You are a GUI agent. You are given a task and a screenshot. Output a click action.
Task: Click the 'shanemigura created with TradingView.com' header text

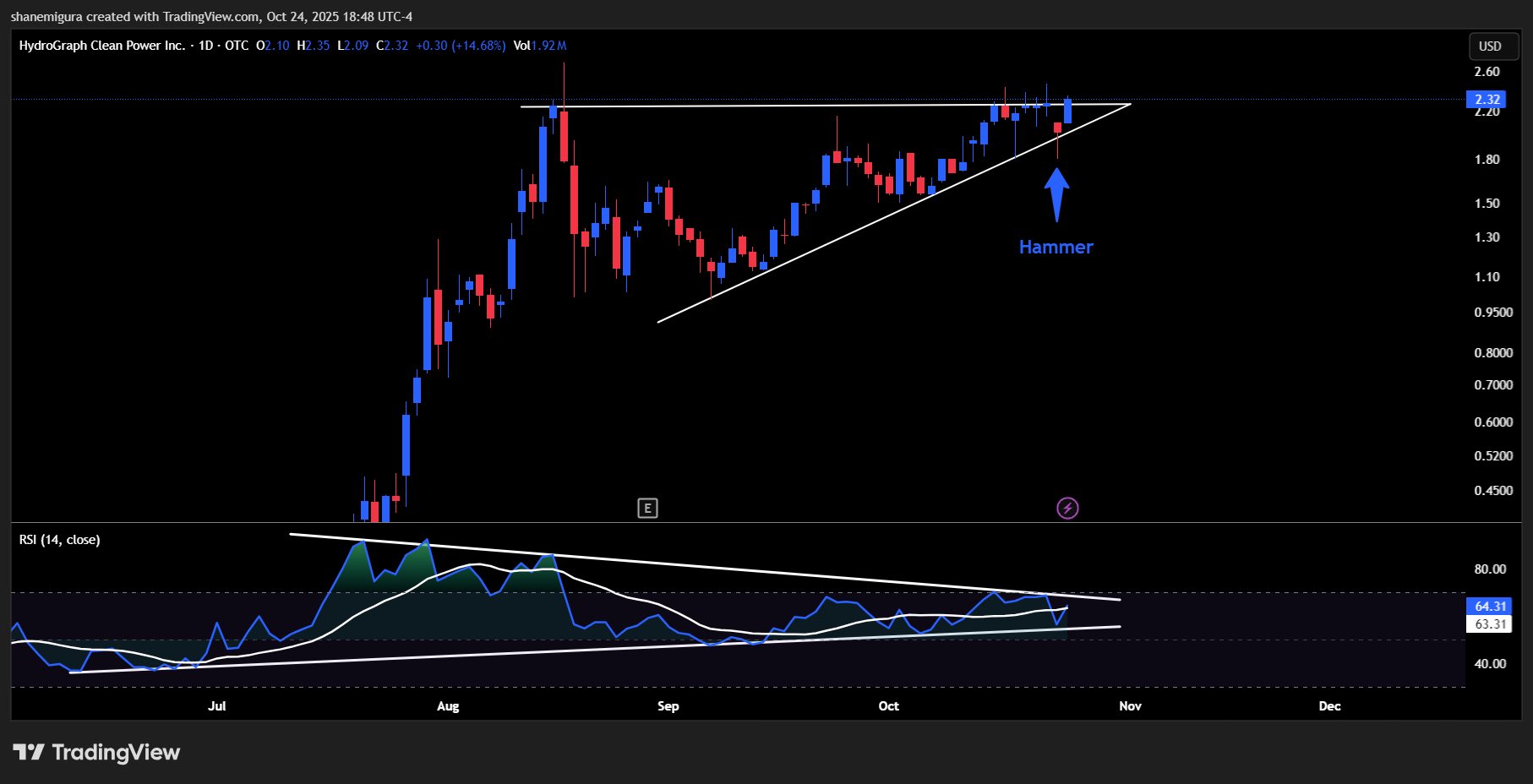click(x=135, y=17)
